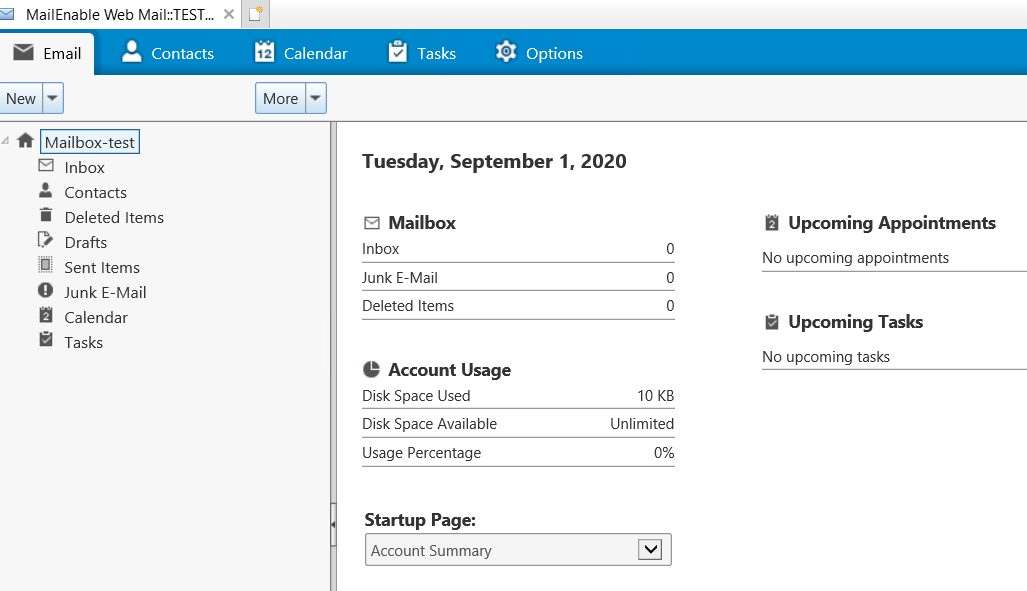Click the home icon beside Mailbox-test
The width and height of the screenshot is (1027, 591).
click(26, 140)
